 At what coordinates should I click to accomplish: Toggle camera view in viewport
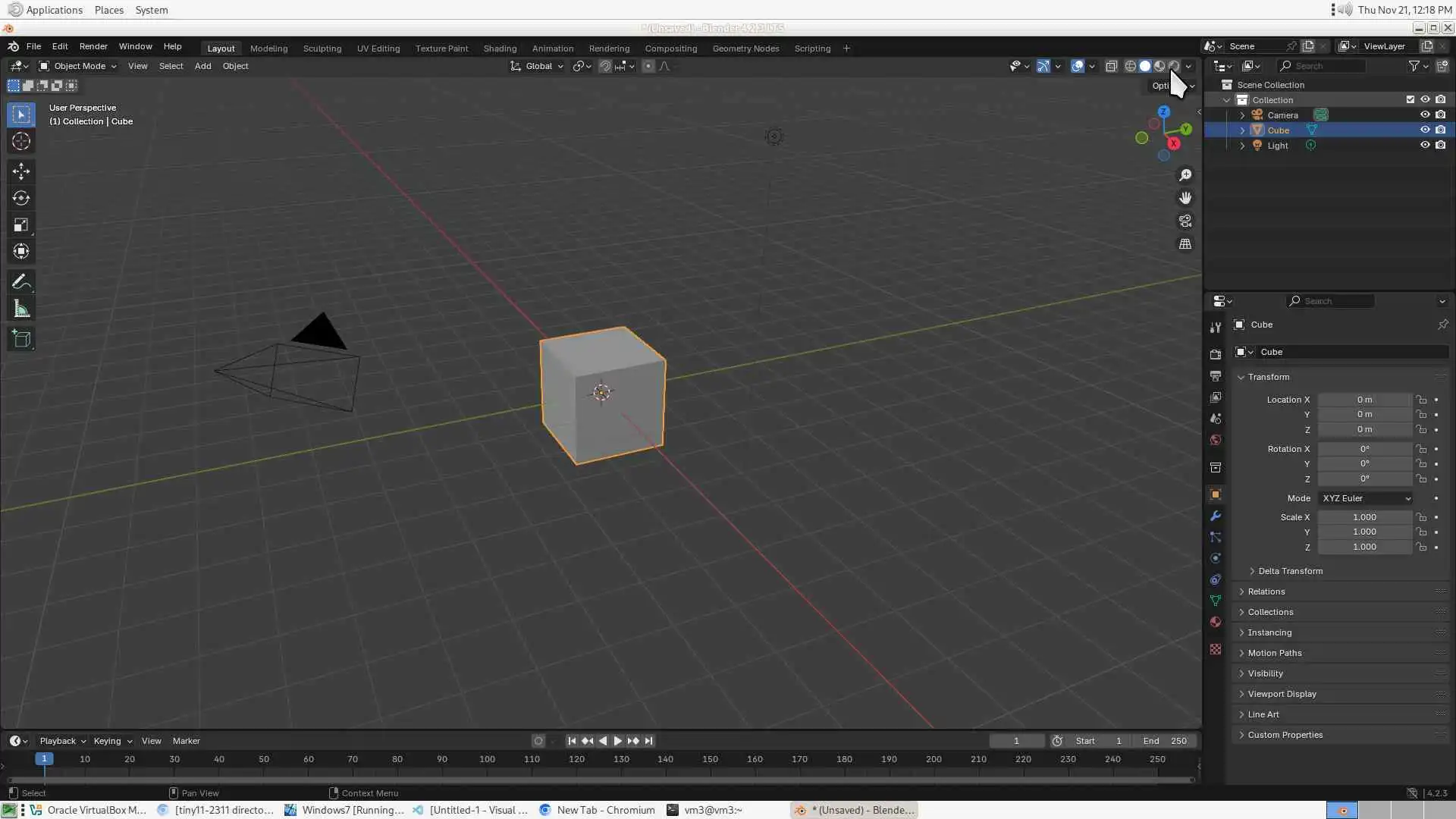(x=1185, y=221)
